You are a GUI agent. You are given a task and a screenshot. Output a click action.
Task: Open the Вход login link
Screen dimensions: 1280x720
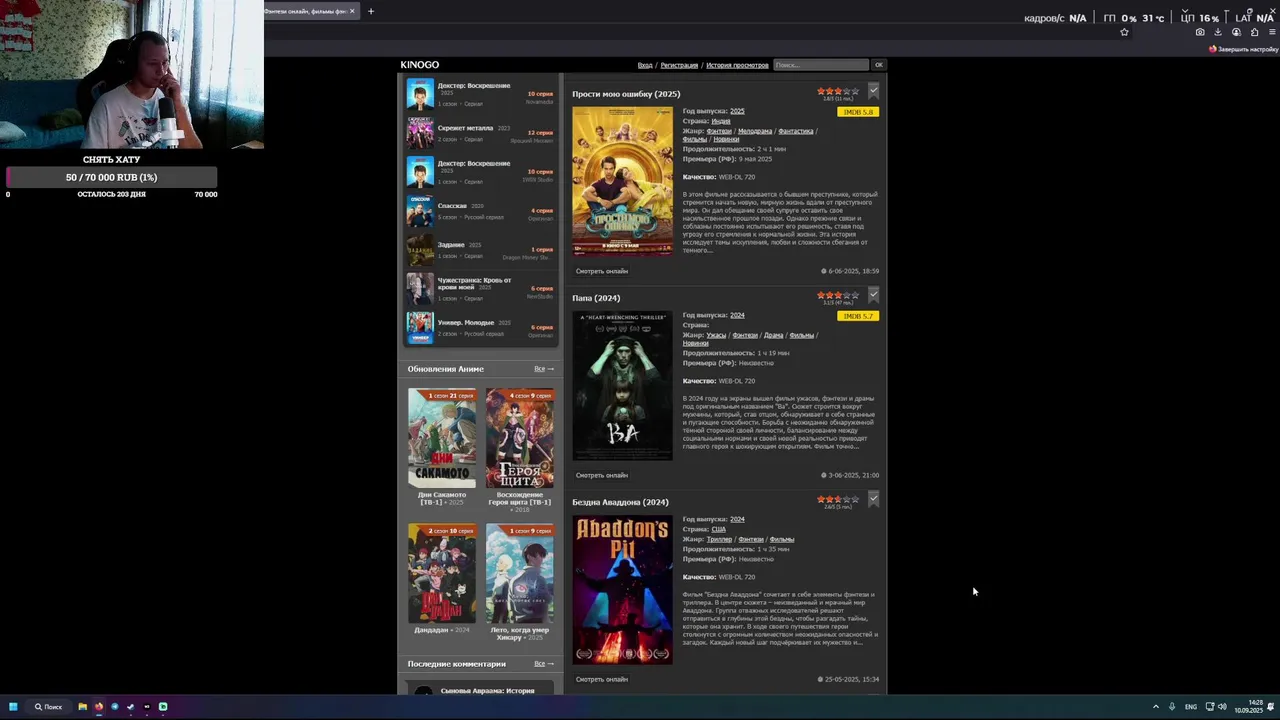coord(645,65)
